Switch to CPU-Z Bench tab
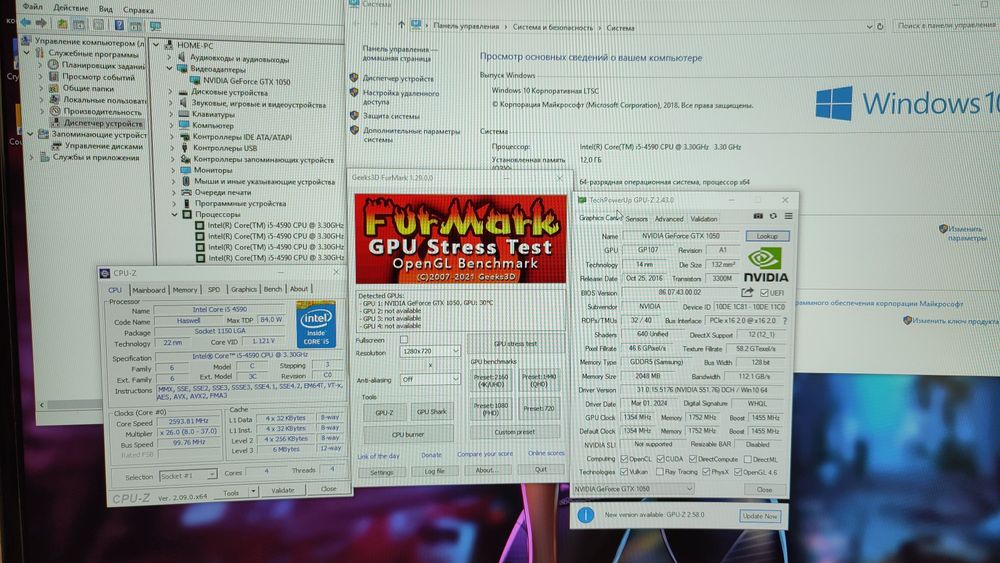Viewport: 1000px width, 563px height. (273, 289)
